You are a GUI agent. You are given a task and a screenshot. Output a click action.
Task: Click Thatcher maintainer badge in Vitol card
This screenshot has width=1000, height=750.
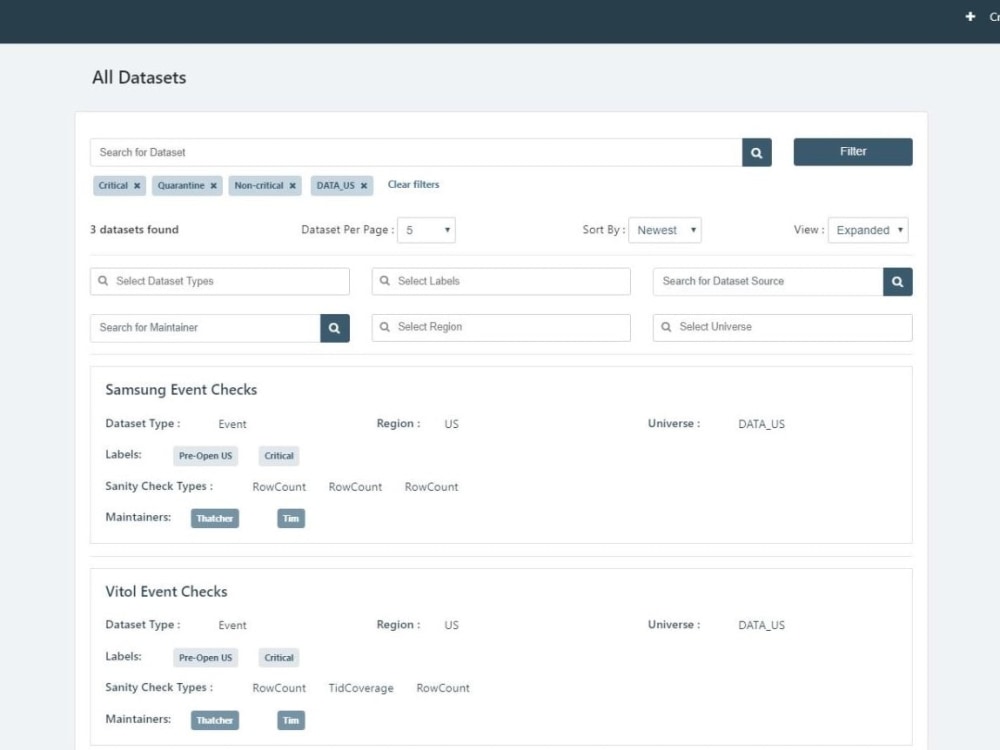(215, 721)
